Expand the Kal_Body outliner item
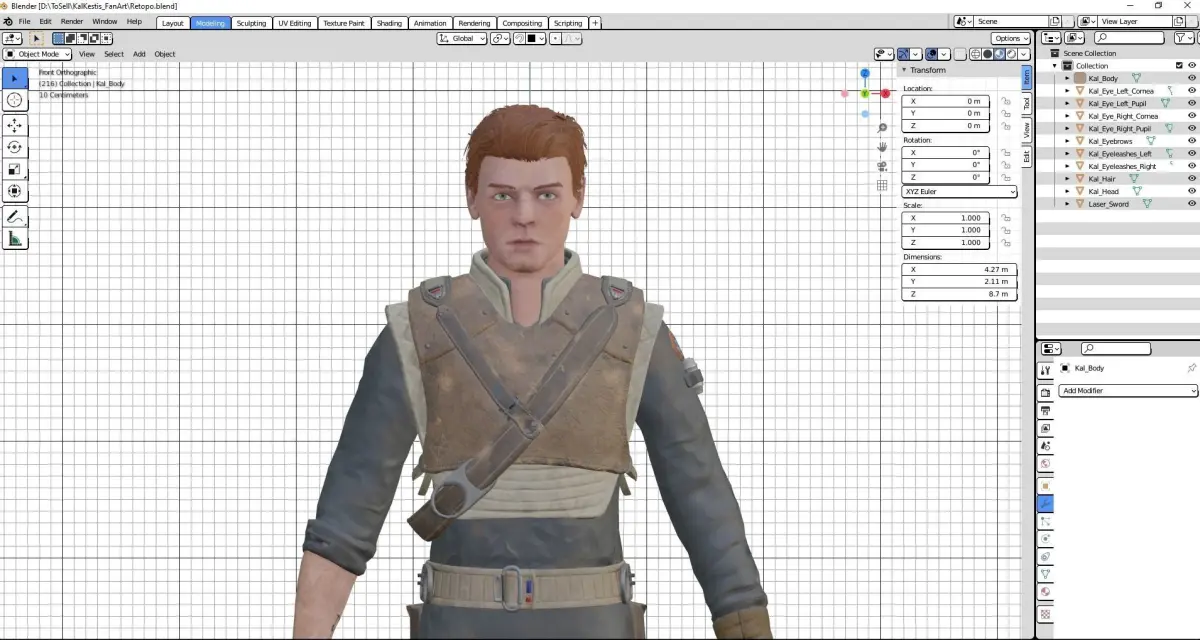 click(1067, 78)
